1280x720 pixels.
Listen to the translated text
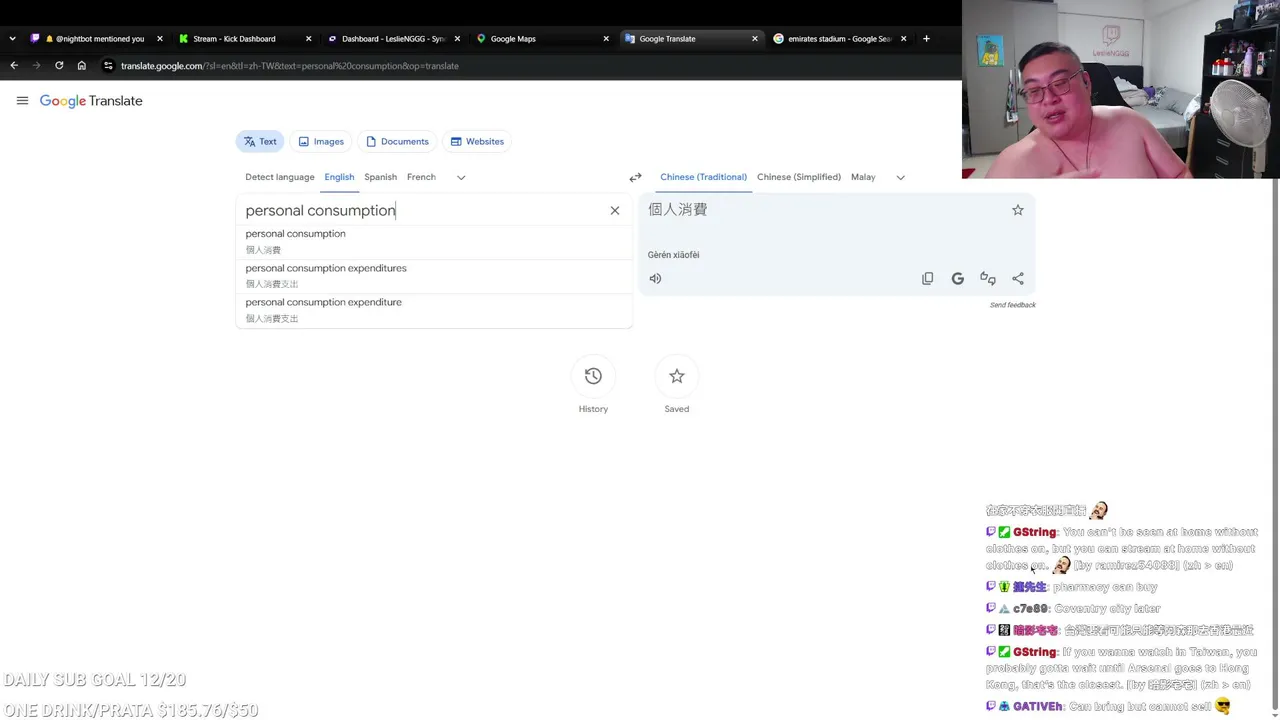point(655,279)
